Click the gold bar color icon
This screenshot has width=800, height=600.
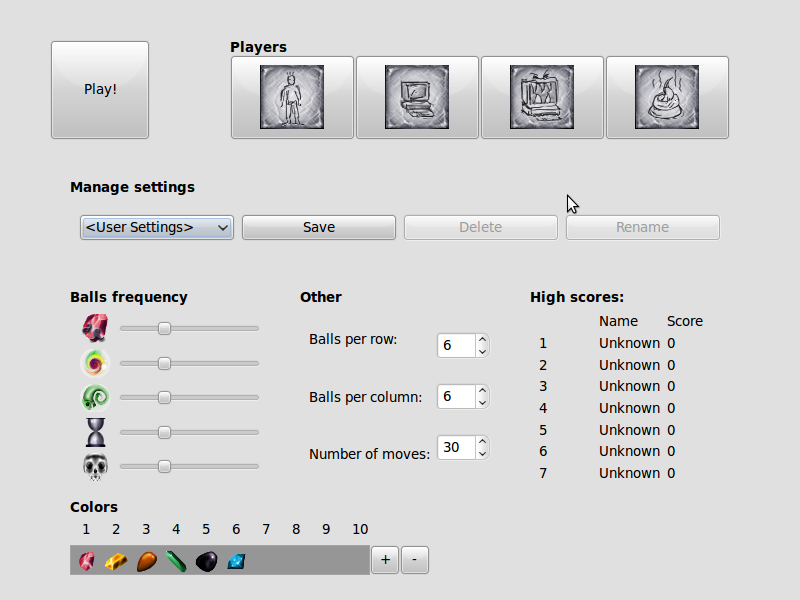coord(116,561)
